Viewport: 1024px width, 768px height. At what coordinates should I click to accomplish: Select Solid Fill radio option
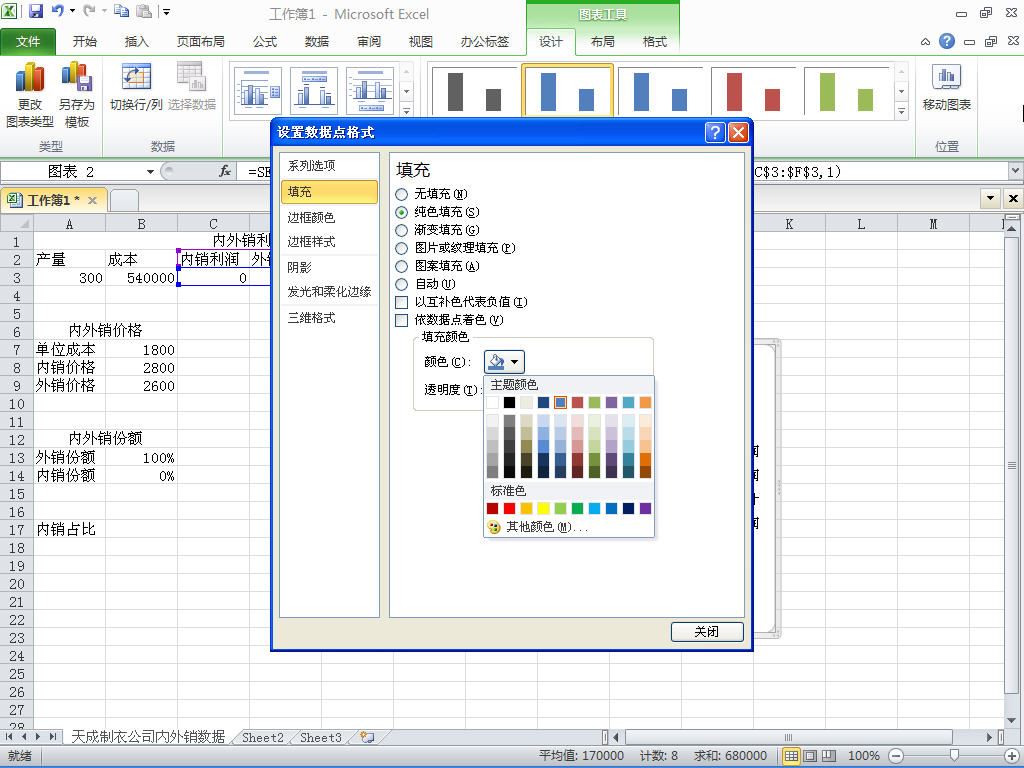pos(402,212)
